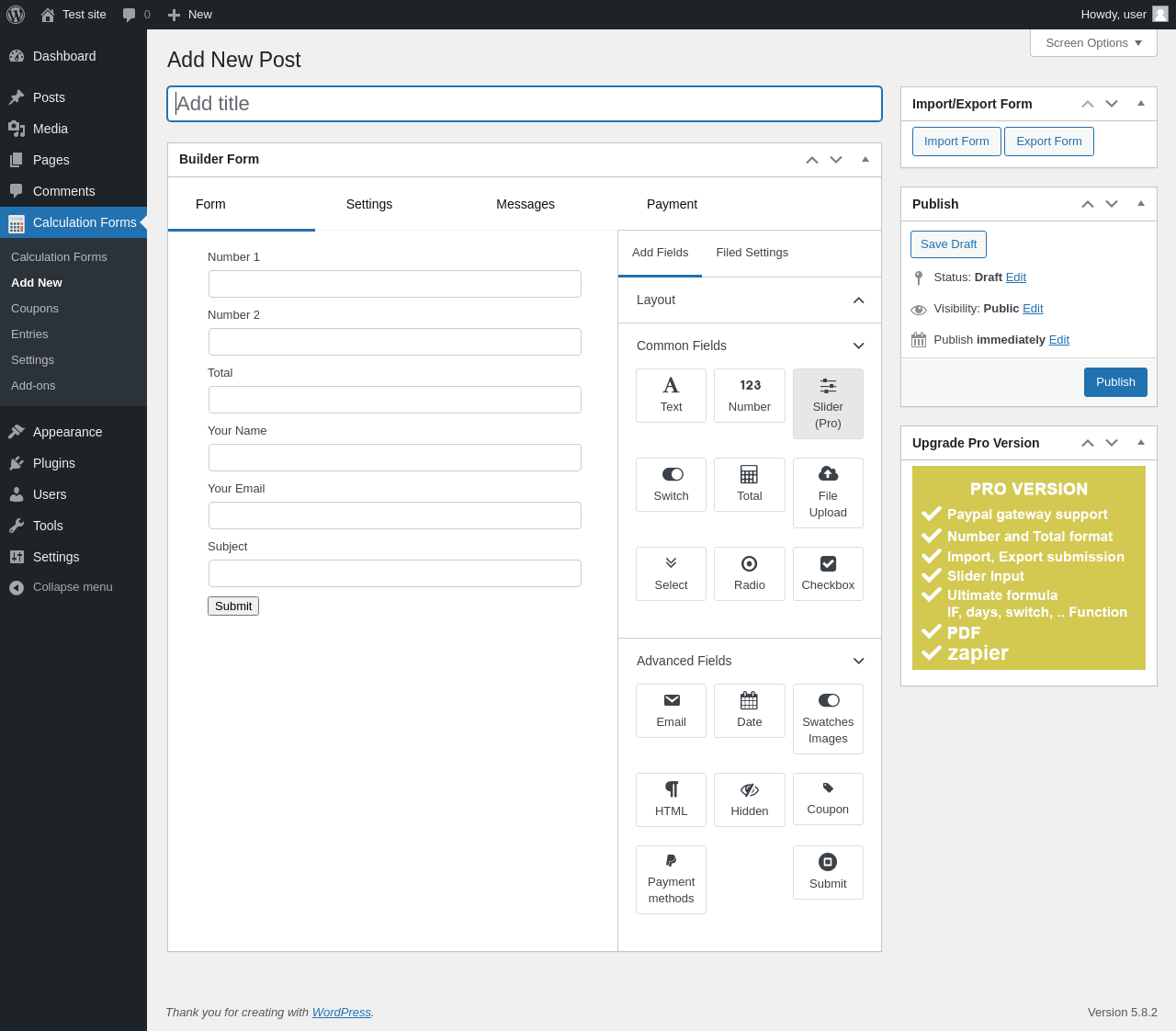Click the Import Form button
This screenshot has width=1176, height=1031.
[956, 142]
